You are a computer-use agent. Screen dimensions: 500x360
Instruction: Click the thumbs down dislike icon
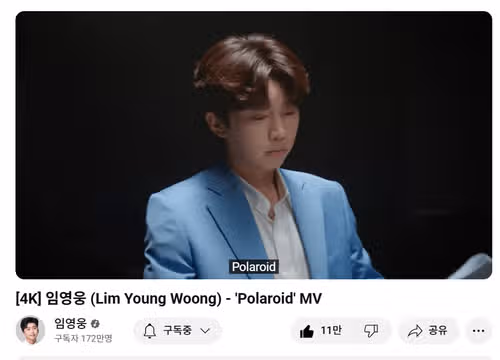click(371, 331)
